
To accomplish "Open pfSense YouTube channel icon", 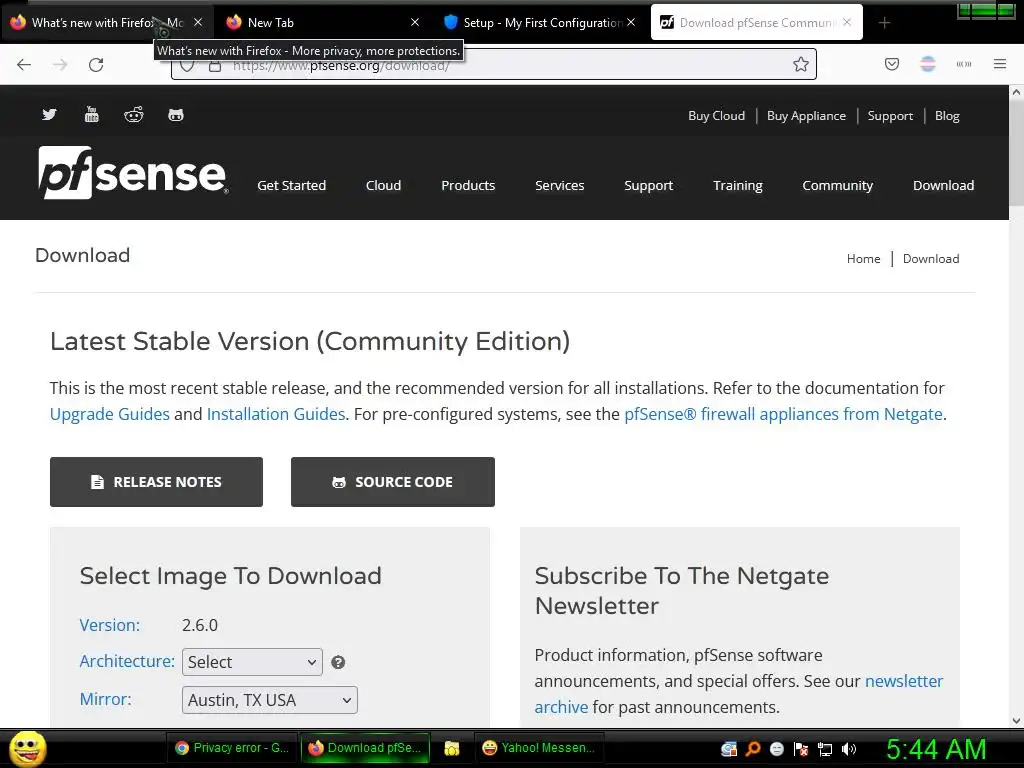I will 91,115.
